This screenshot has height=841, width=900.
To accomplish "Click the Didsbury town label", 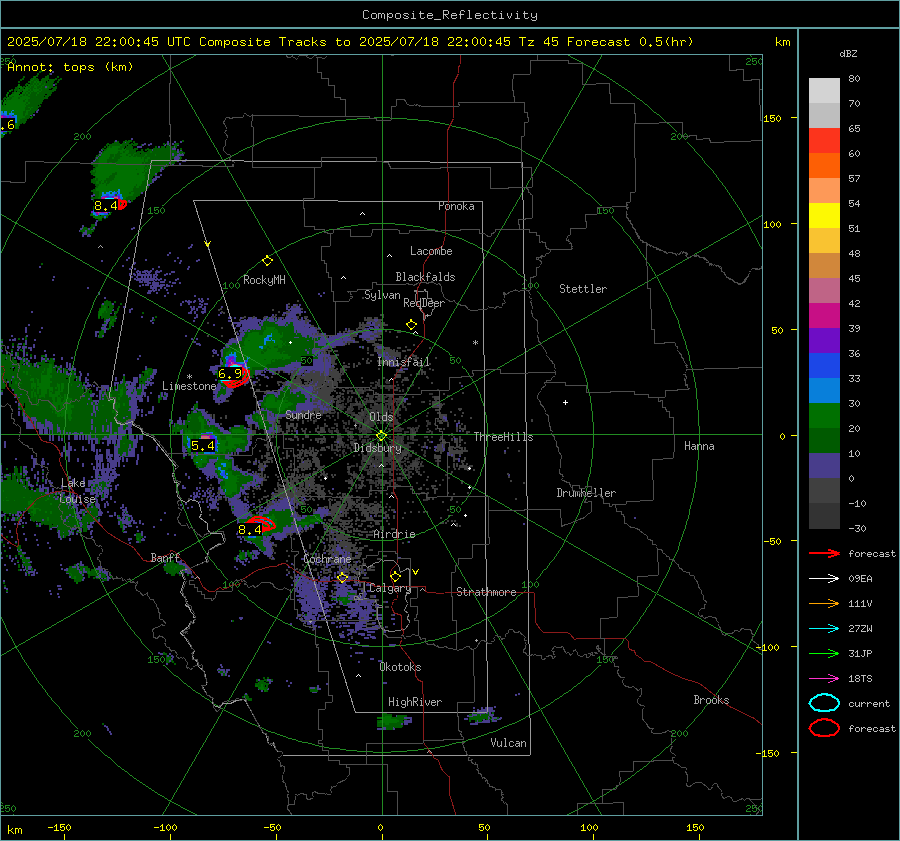I will point(378,448).
